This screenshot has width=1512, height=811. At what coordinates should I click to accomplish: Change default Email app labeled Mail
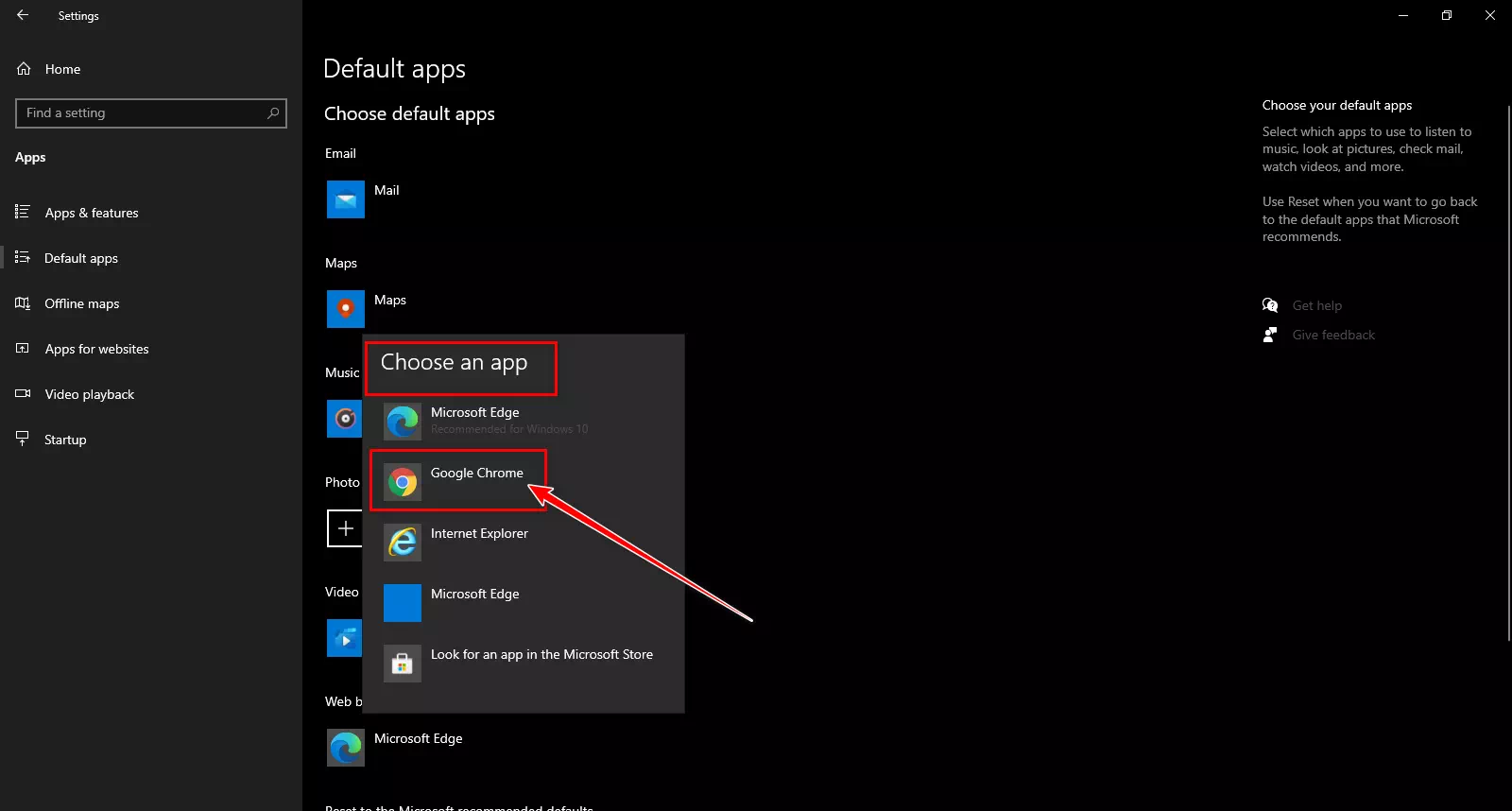click(387, 190)
